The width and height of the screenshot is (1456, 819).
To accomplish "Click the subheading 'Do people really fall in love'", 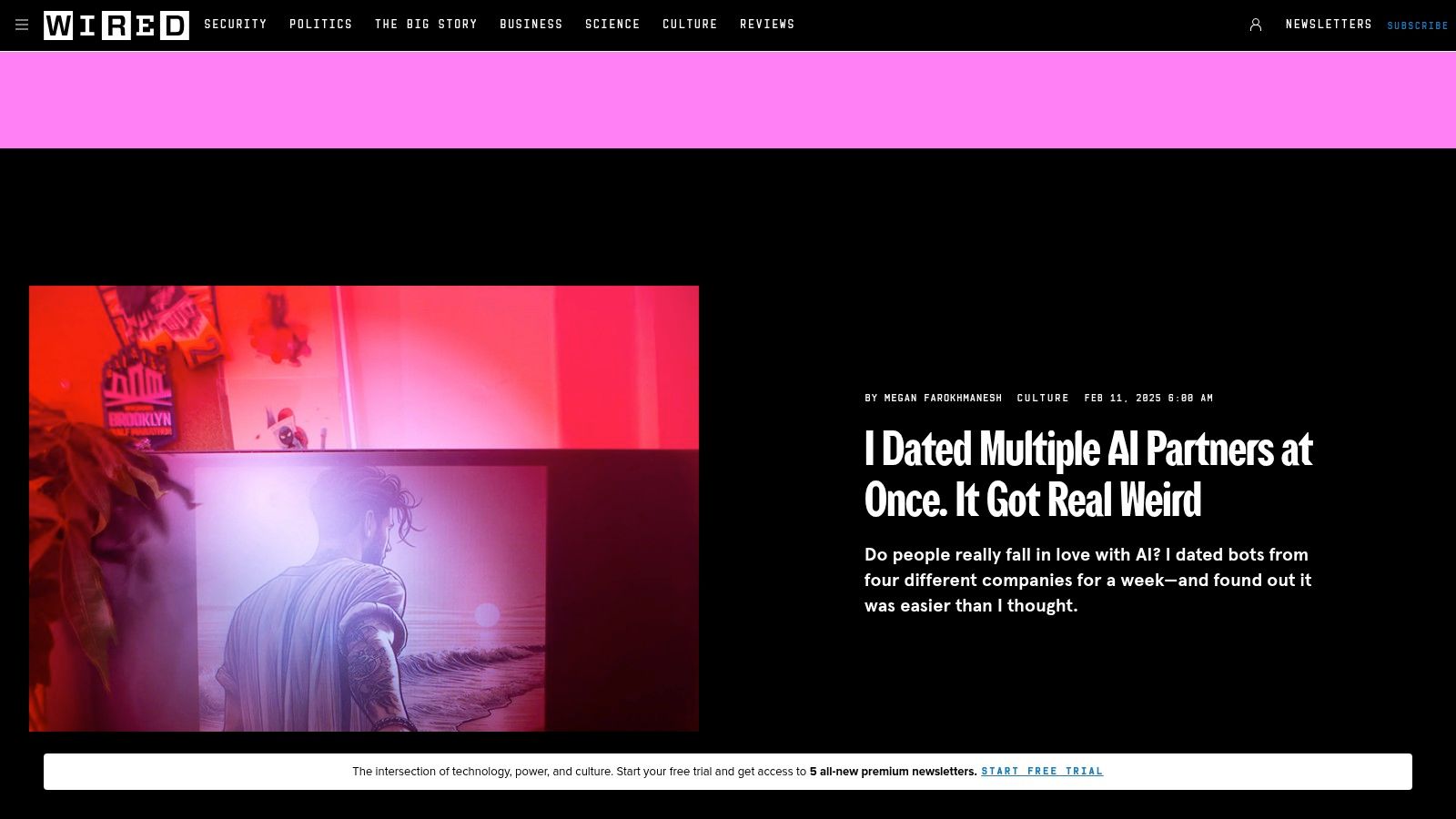I will point(1088,581).
